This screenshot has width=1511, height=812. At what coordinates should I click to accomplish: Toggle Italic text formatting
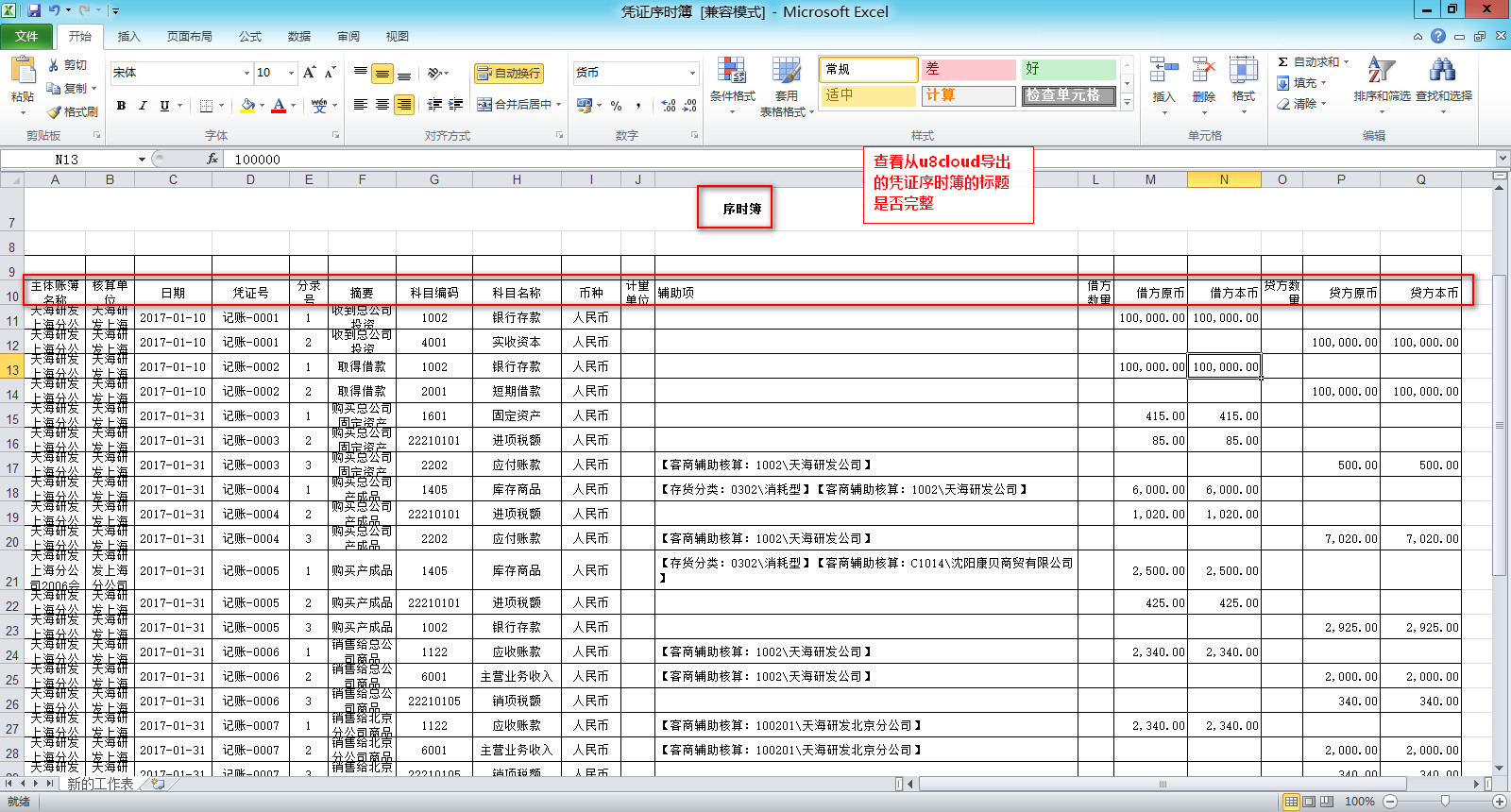coord(143,106)
